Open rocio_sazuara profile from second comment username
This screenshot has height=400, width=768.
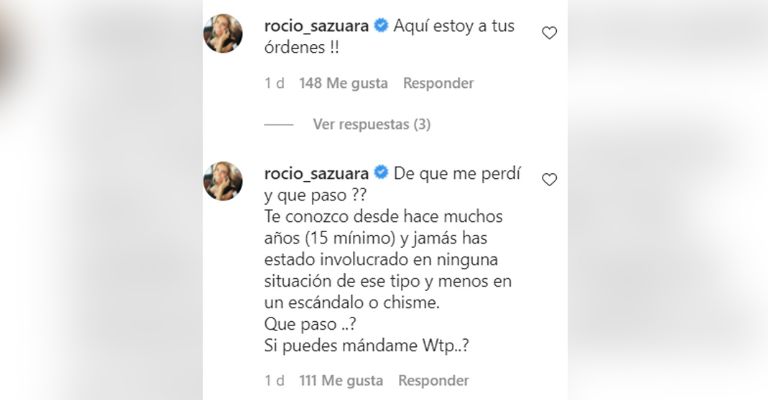(x=316, y=173)
